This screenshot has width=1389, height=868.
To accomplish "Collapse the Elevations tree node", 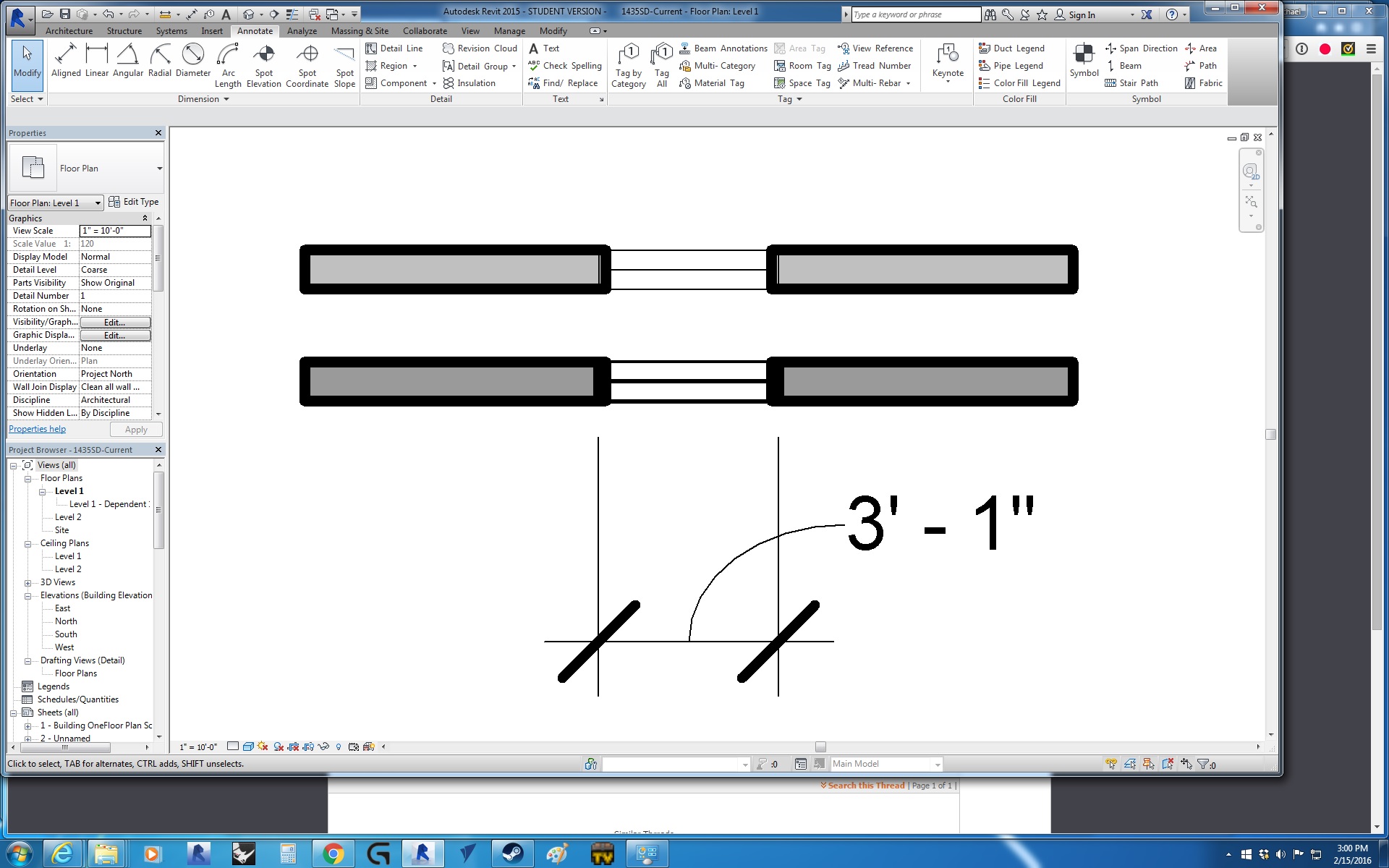I will [27, 596].
